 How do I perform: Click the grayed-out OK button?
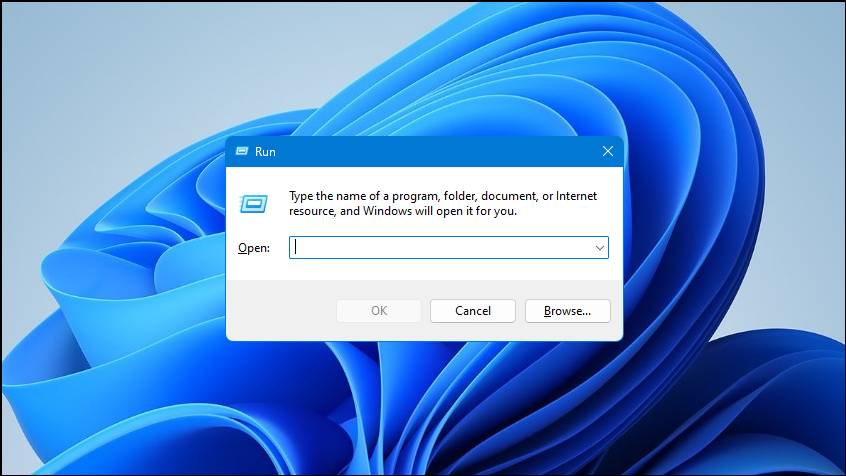click(379, 311)
